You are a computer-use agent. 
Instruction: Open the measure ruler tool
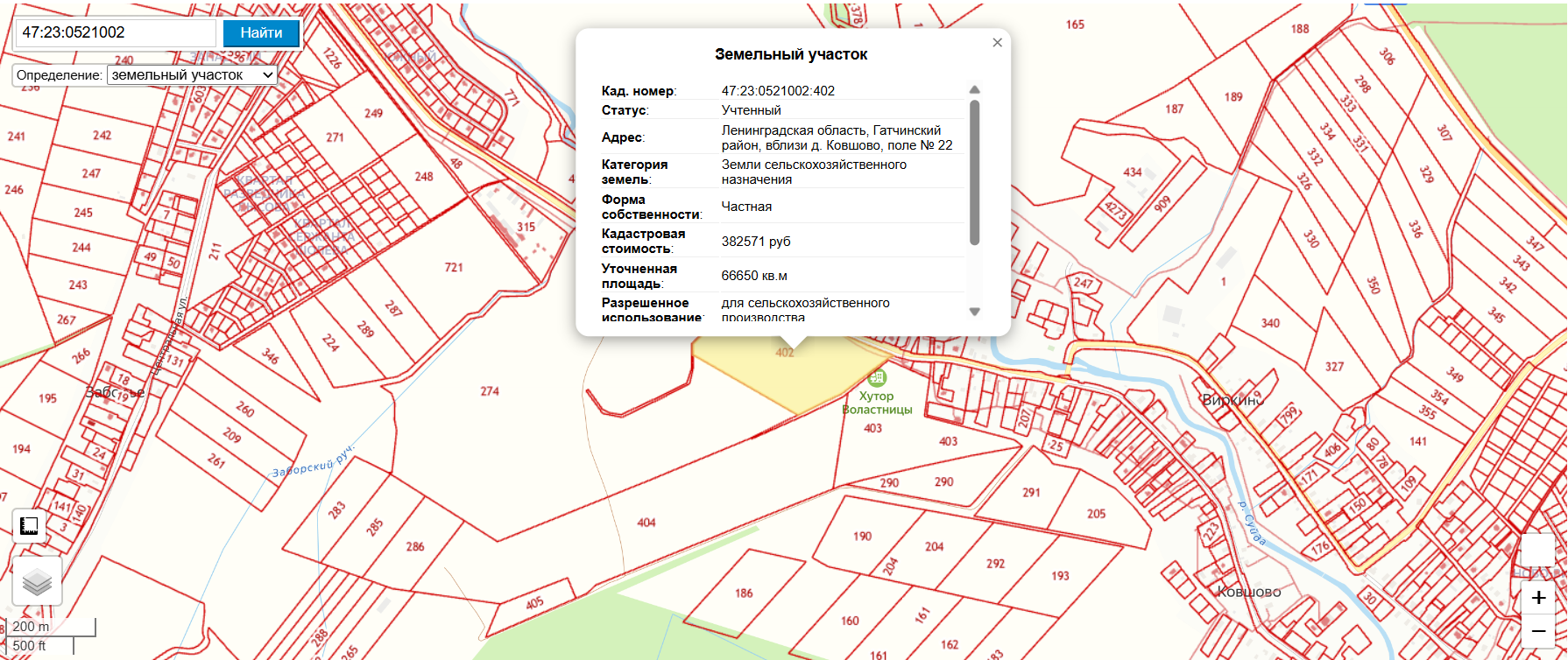pos(29,526)
